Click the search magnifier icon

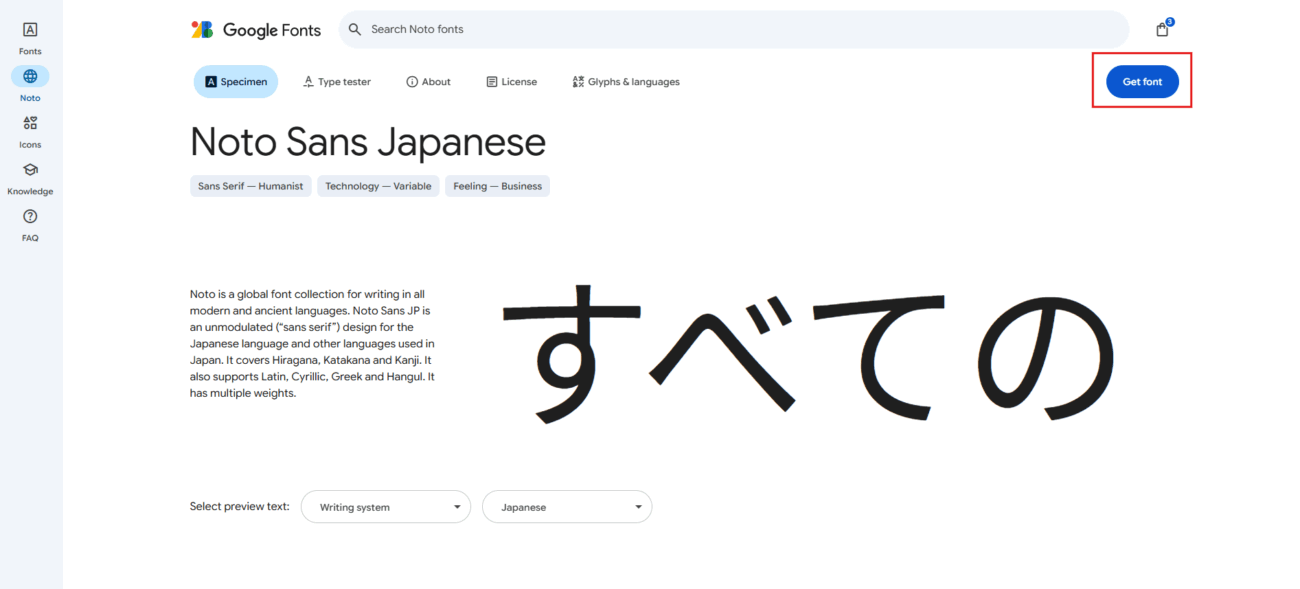(x=354, y=30)
